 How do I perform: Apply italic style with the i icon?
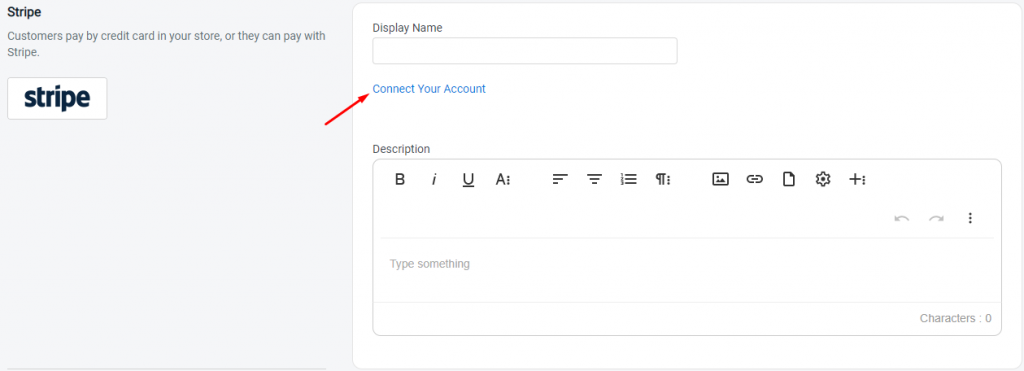(434, 179)
